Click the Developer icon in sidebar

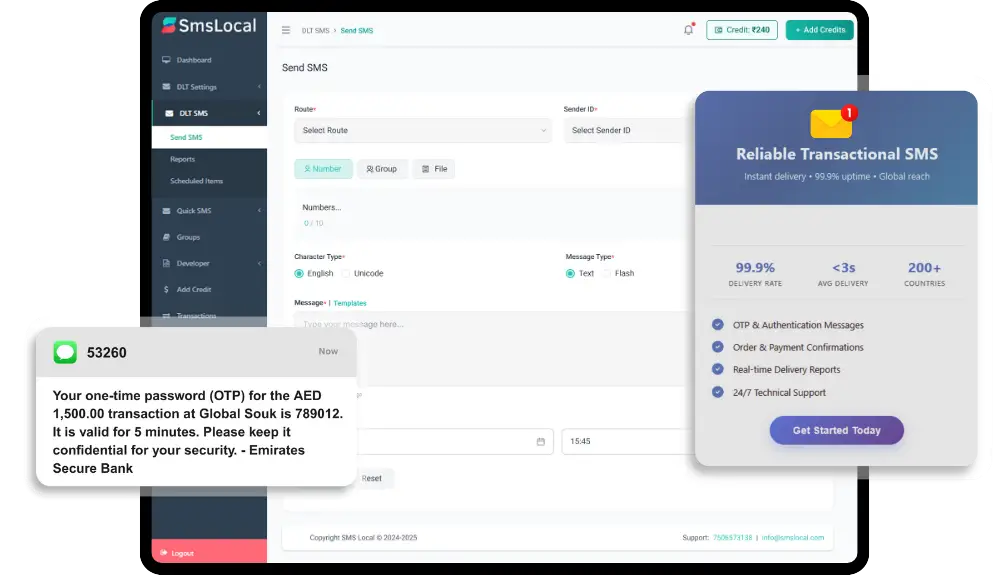tap(166, 263)
